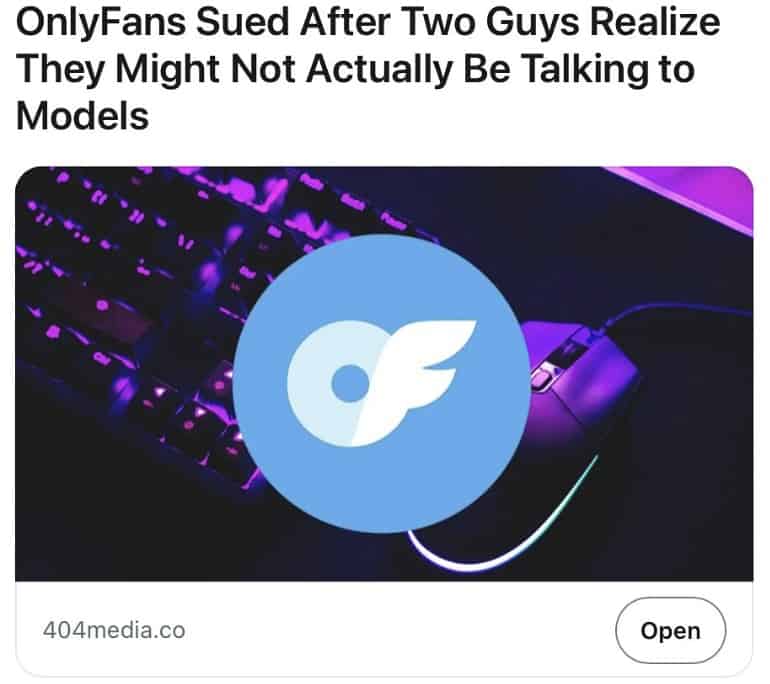
Task: Tap the blue OnlyFans logo circle
Action: (382, 383)
